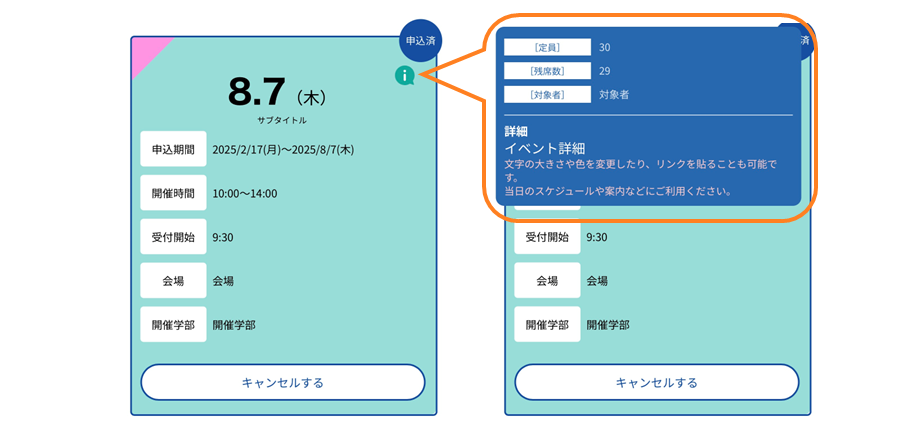
Task: Click the green info icon on the 8.7 card
Action: pos(405,75)
